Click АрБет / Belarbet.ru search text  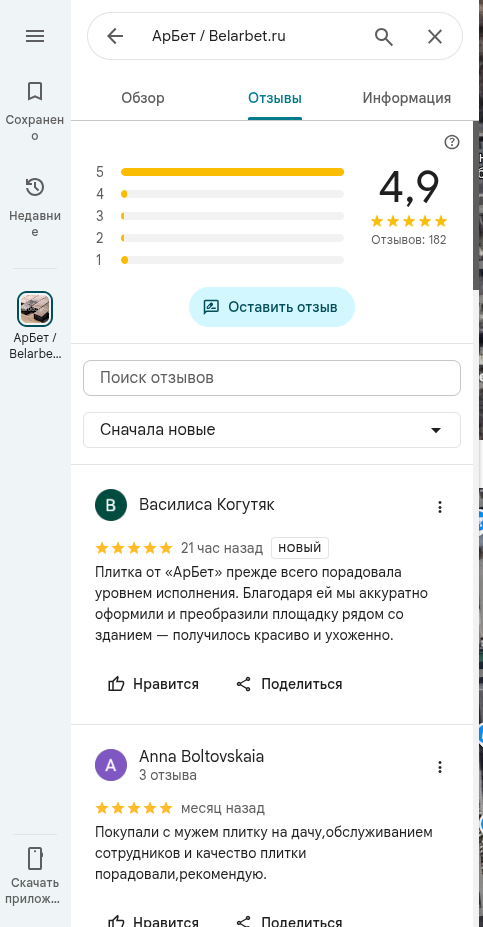point(218,37)
